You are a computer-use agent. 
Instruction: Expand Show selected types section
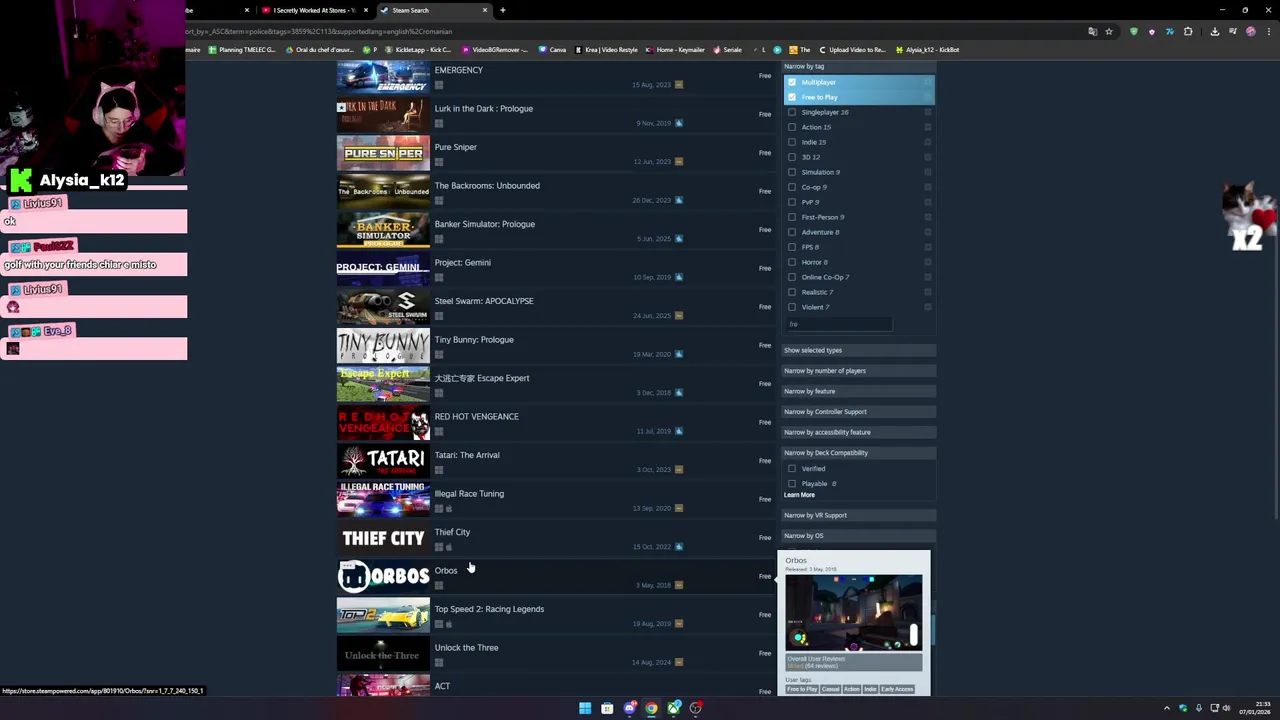[858, 350]
